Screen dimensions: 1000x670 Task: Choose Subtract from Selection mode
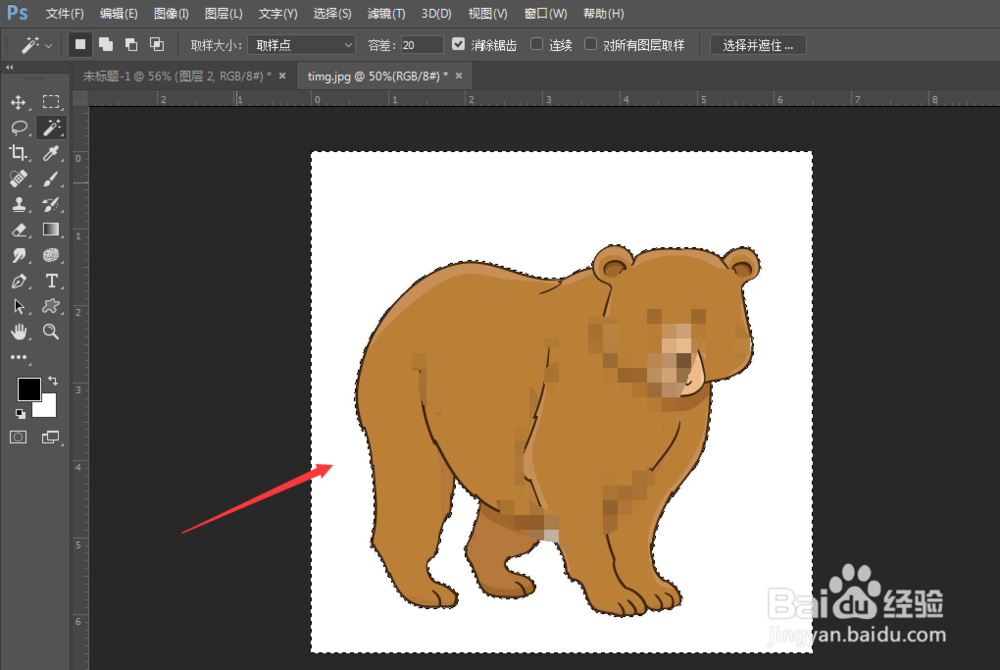[x=131, y=45]
